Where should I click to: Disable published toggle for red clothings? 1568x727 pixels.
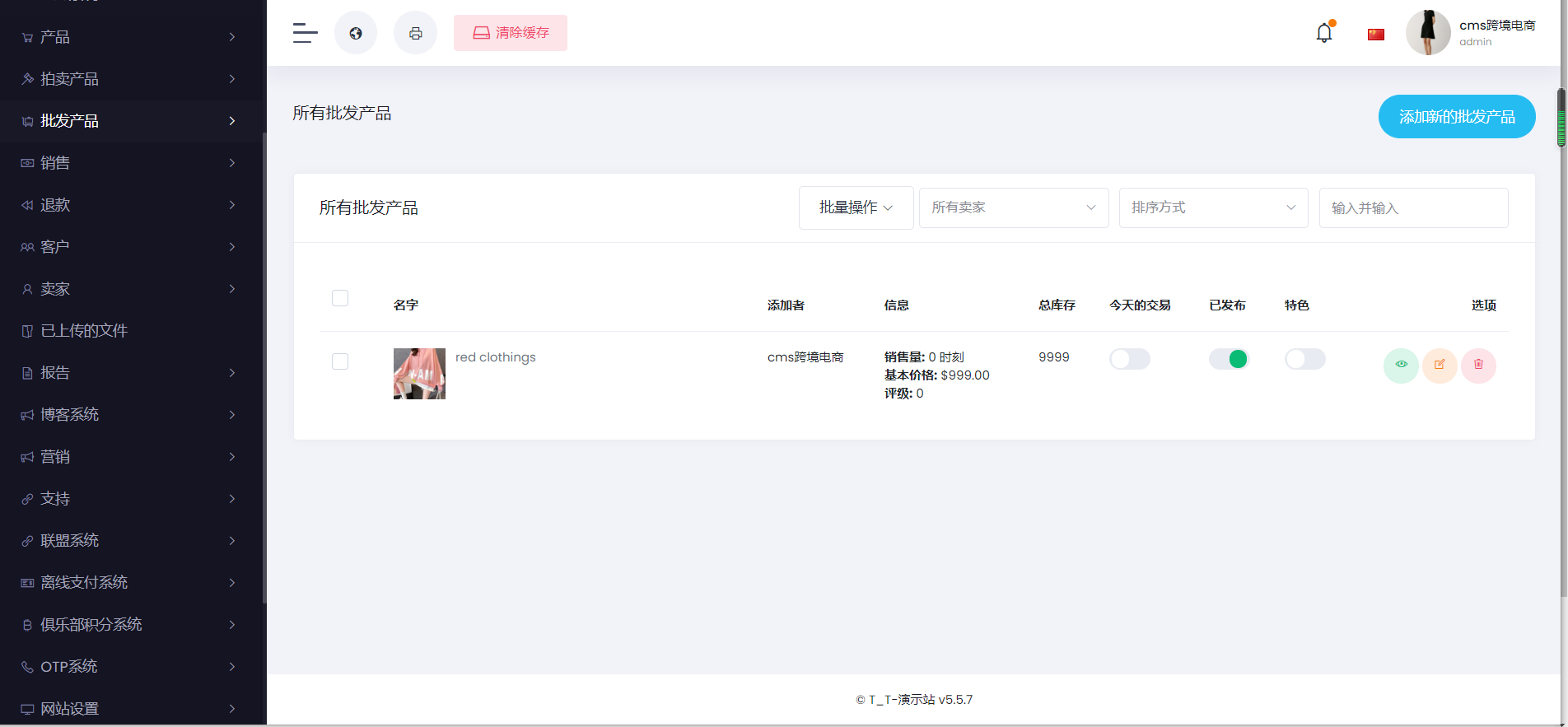[x=1228, y=359]
